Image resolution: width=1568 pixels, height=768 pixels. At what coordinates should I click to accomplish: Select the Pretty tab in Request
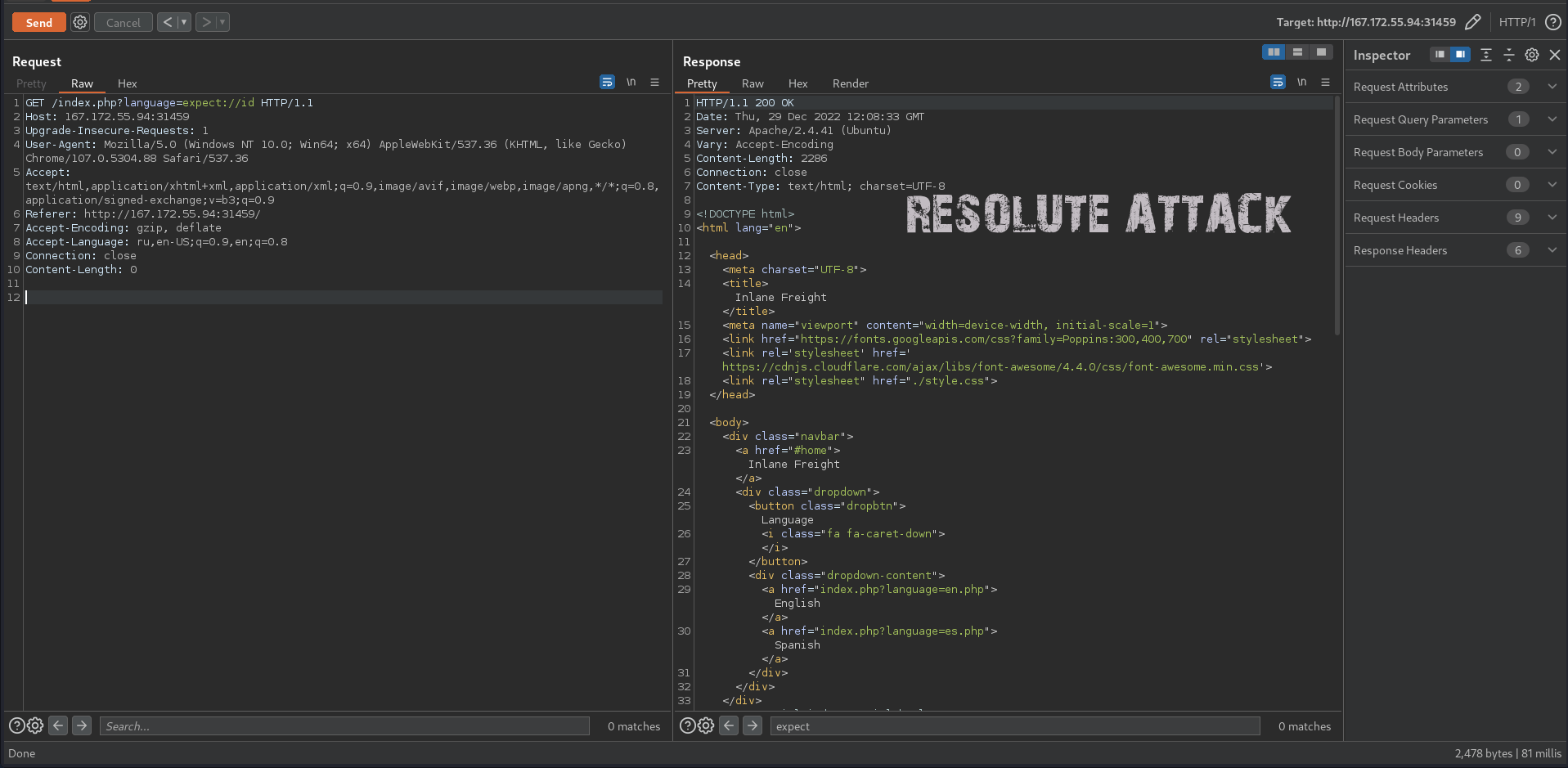click(x=31, y=83)
